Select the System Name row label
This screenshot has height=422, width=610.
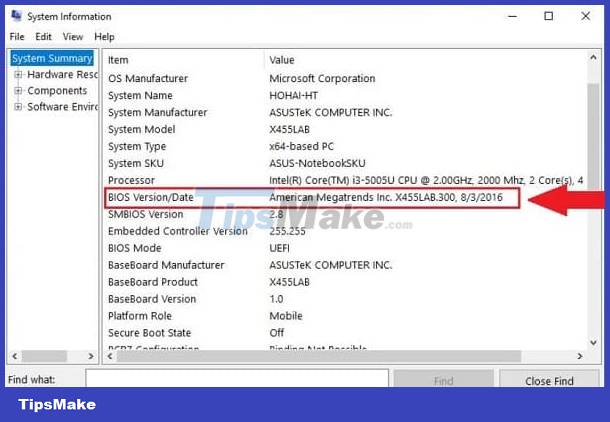tap(140, 96)
